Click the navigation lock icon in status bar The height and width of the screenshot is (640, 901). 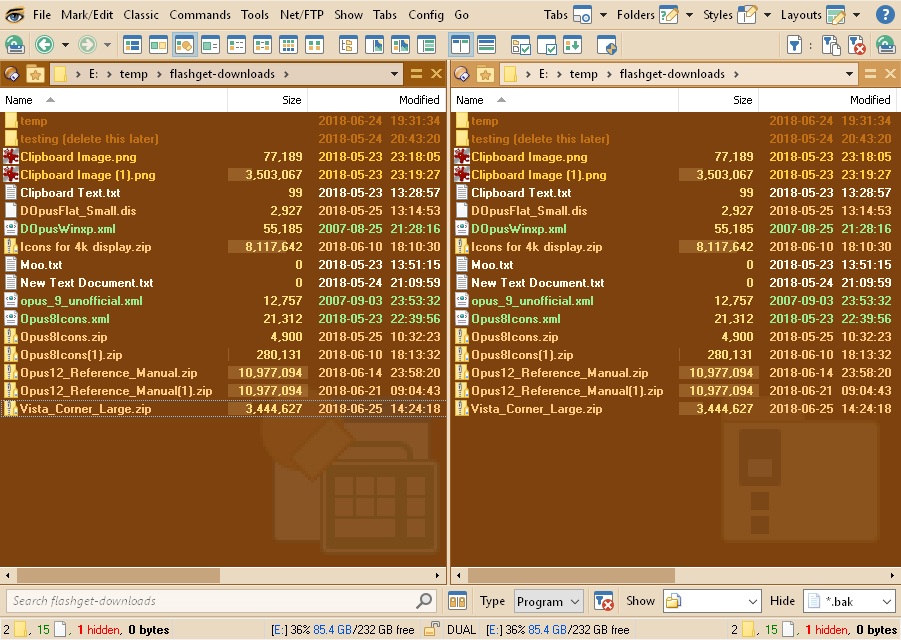pos(432,630)
